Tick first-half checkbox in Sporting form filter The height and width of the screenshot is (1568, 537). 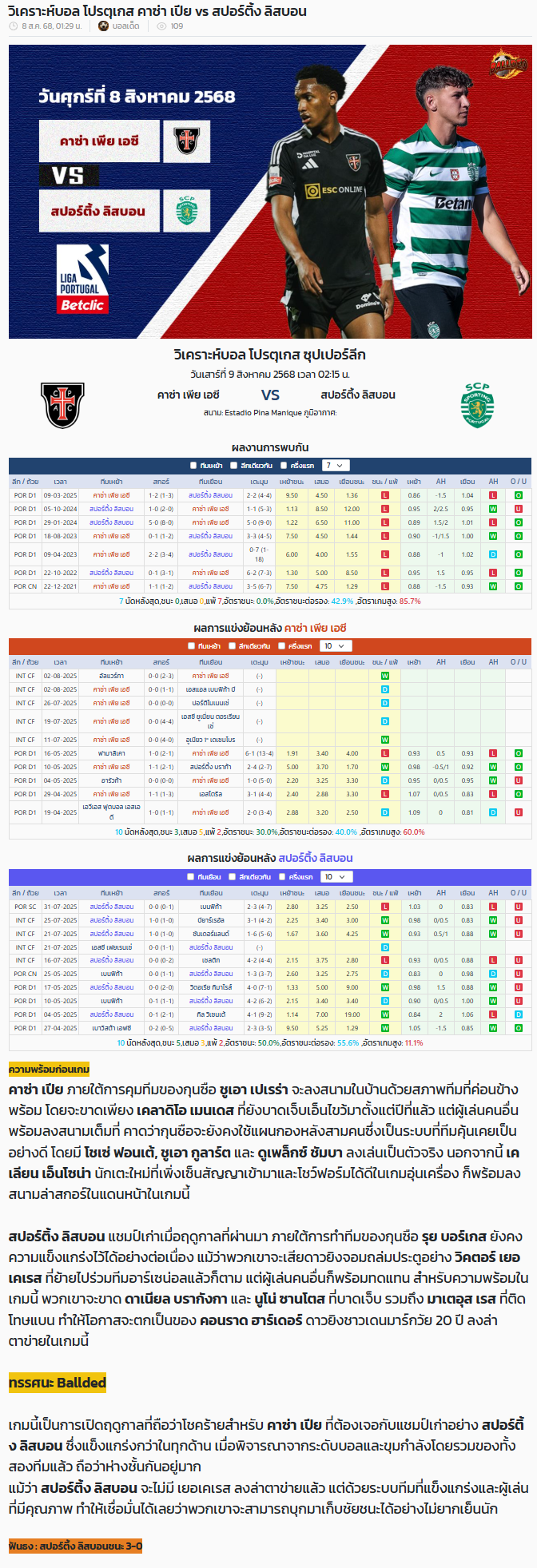[281, 877]
